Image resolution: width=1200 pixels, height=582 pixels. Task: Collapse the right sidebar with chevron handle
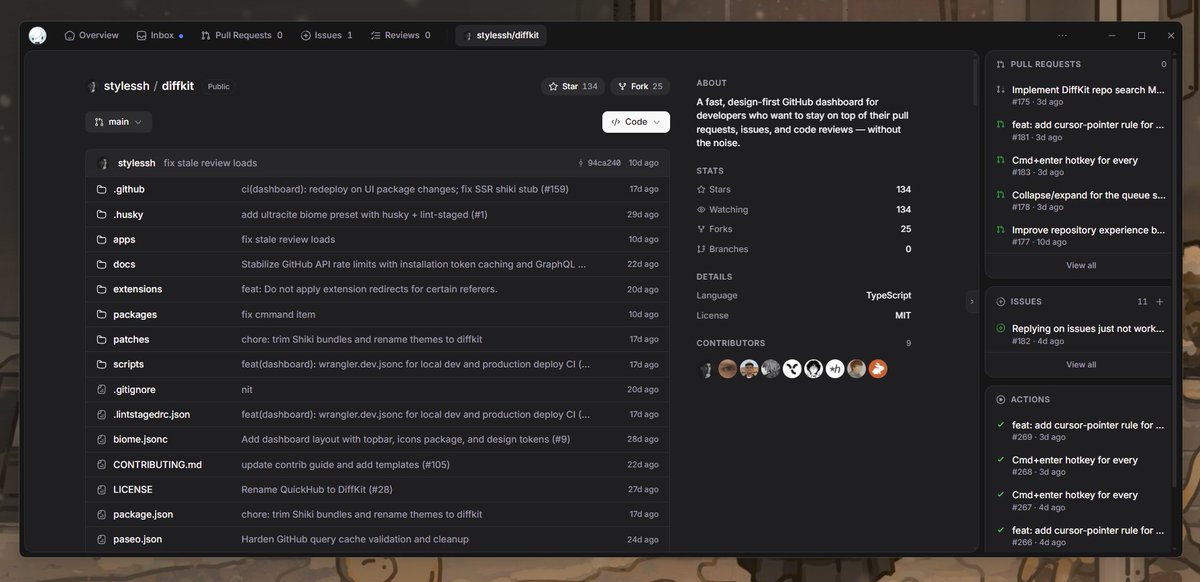pos(971,301)
